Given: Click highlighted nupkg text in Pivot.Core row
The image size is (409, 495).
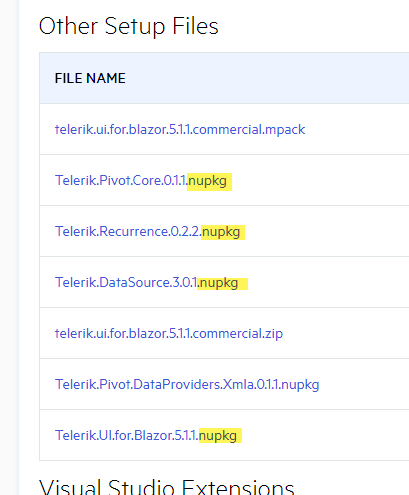Looking at the screenshot, I should pos(209,182).
